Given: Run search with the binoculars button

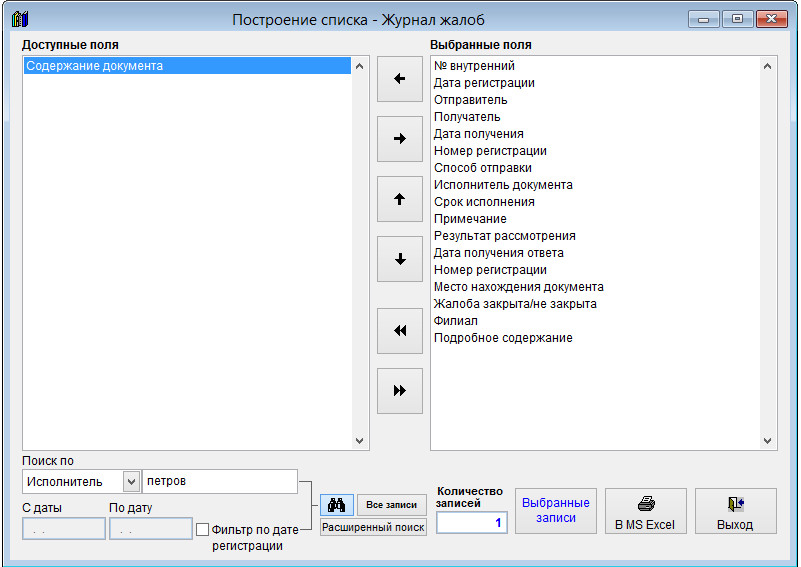Looking at the screenshot, I should pos(337,505).
